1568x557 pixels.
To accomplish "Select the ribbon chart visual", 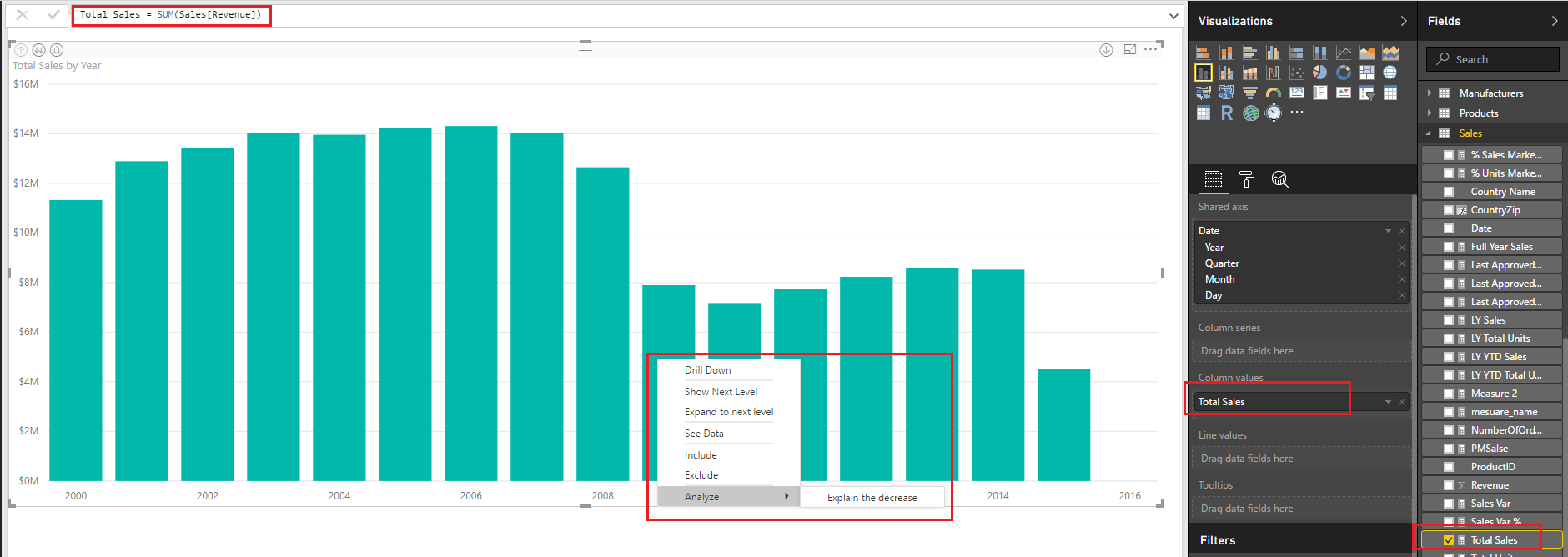I will [x=1250, y=73].
